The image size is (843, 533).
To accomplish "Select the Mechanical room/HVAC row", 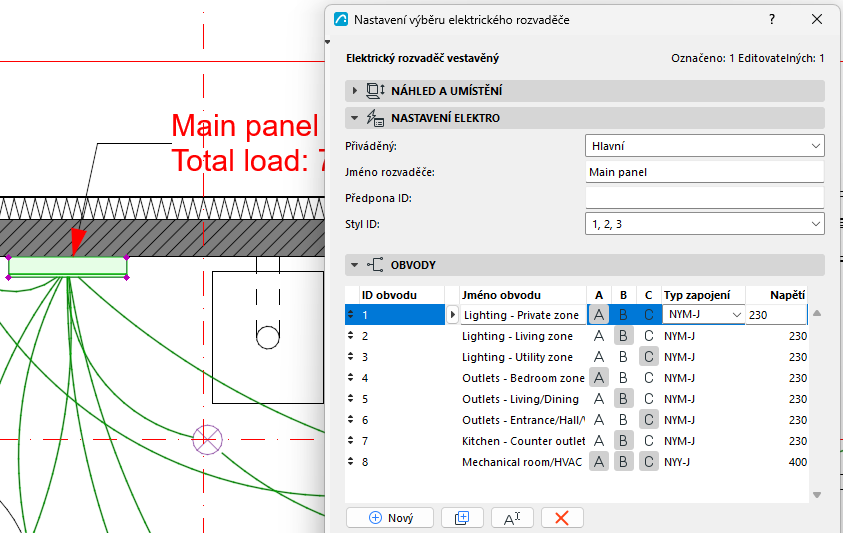I will click(x=576, y=462).
